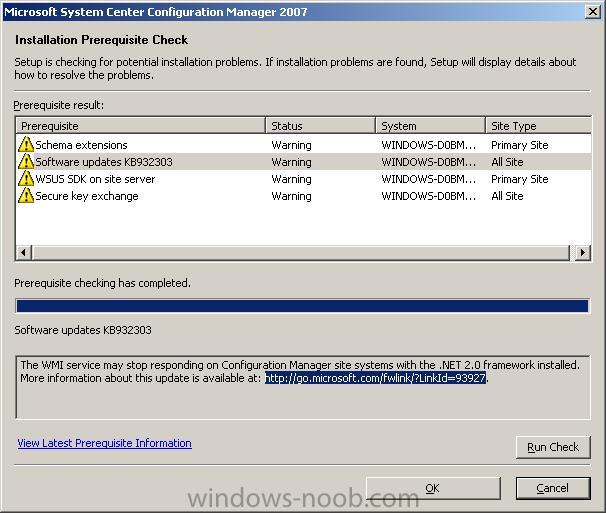Click the Warning status of Secure key exchange

[x=291, y=196]
